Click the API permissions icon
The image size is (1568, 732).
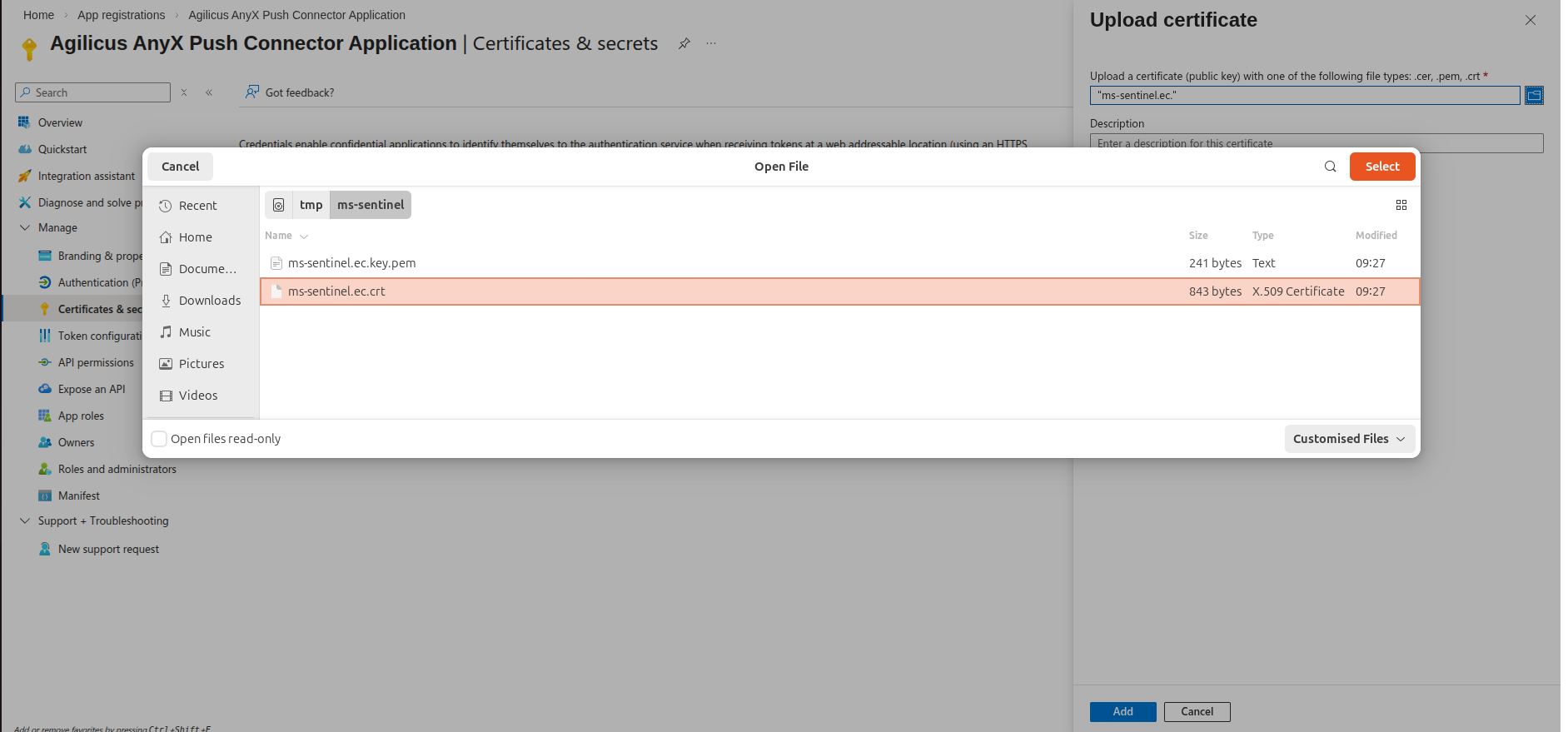pos(45,362)
